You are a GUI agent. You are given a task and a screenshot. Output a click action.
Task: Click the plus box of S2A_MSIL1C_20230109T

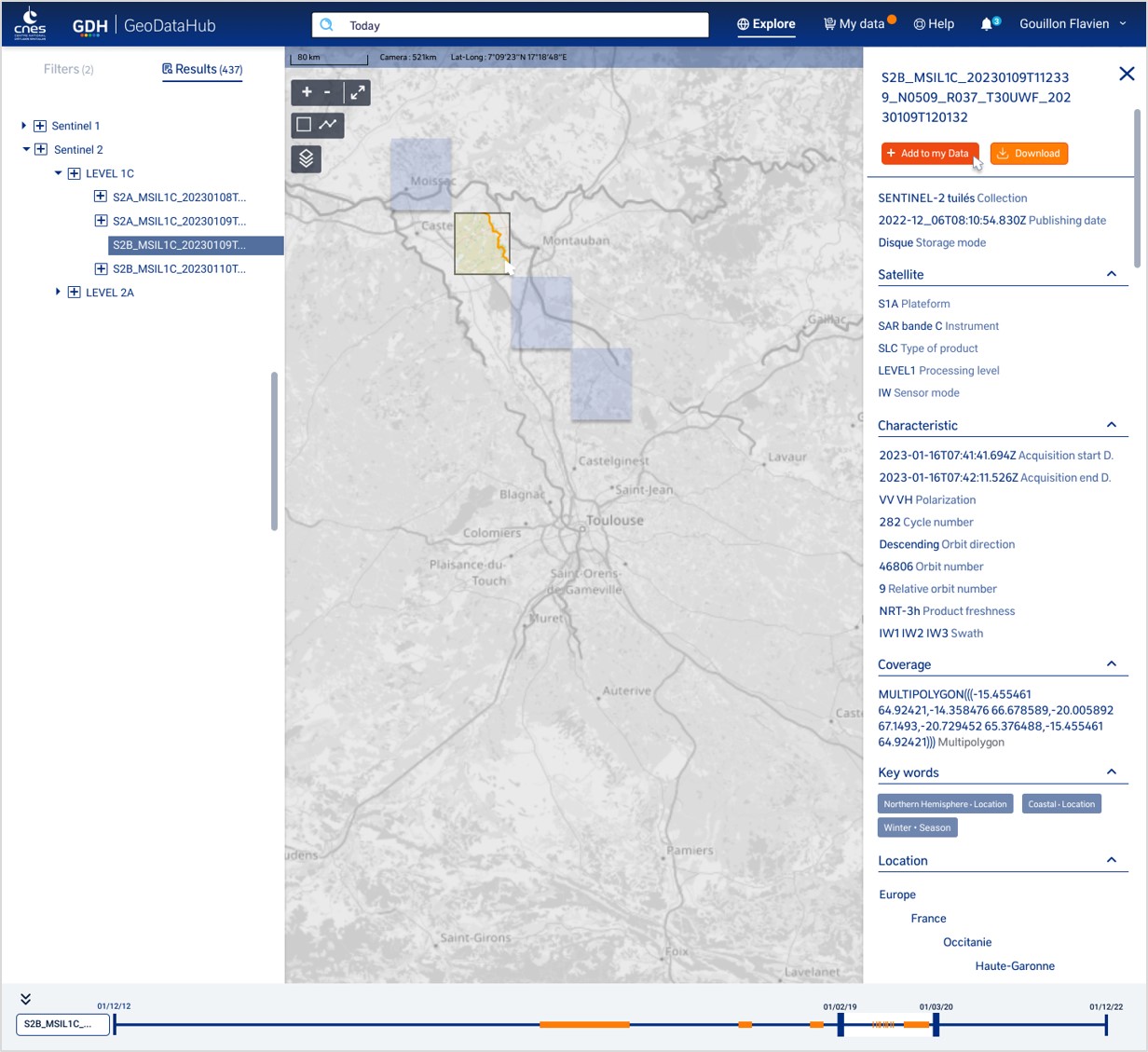click(101, 221)
